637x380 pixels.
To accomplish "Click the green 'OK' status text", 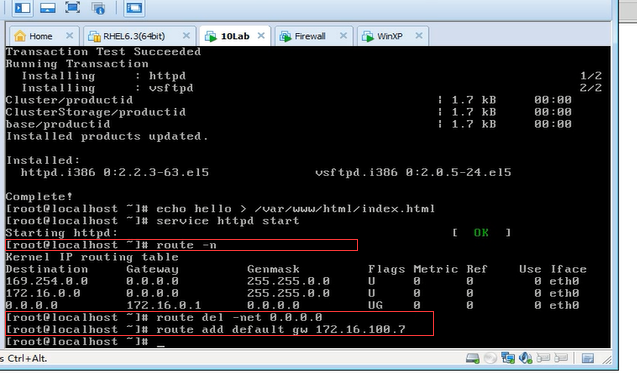I will click(x=481, y=233).
